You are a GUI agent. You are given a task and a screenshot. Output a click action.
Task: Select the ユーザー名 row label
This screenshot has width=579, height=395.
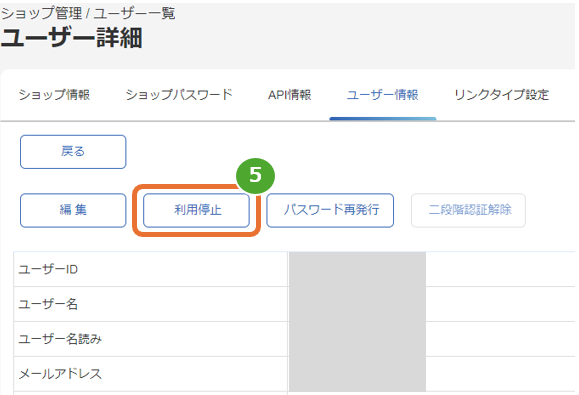click(48, 304)
